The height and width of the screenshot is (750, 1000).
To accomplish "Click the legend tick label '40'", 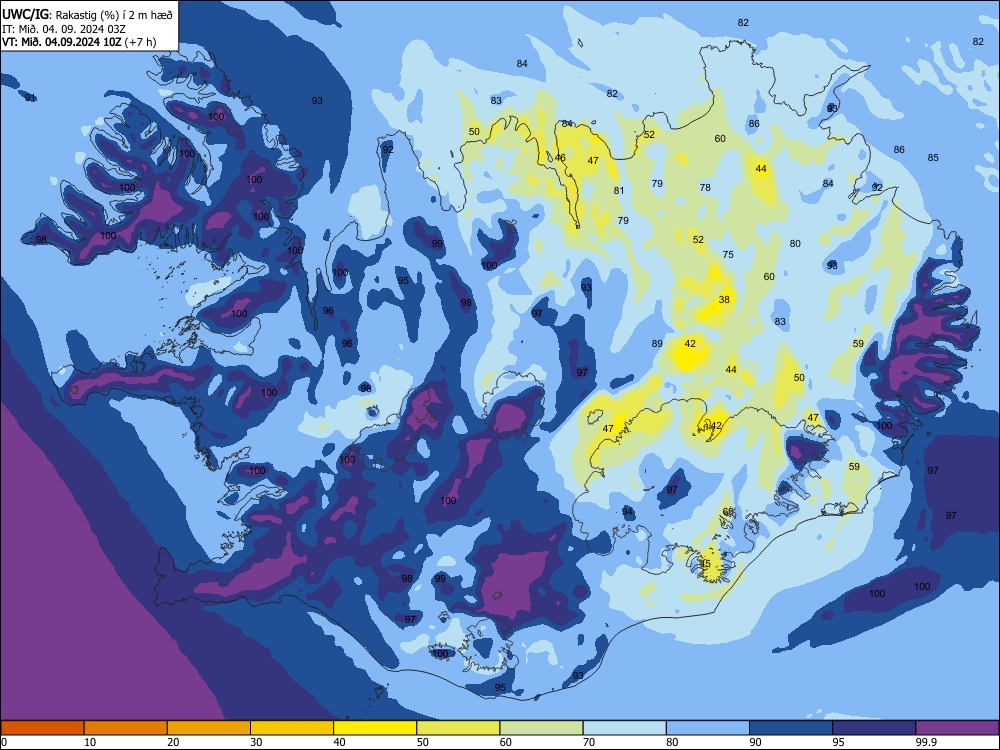I will (x=340, y=742).
